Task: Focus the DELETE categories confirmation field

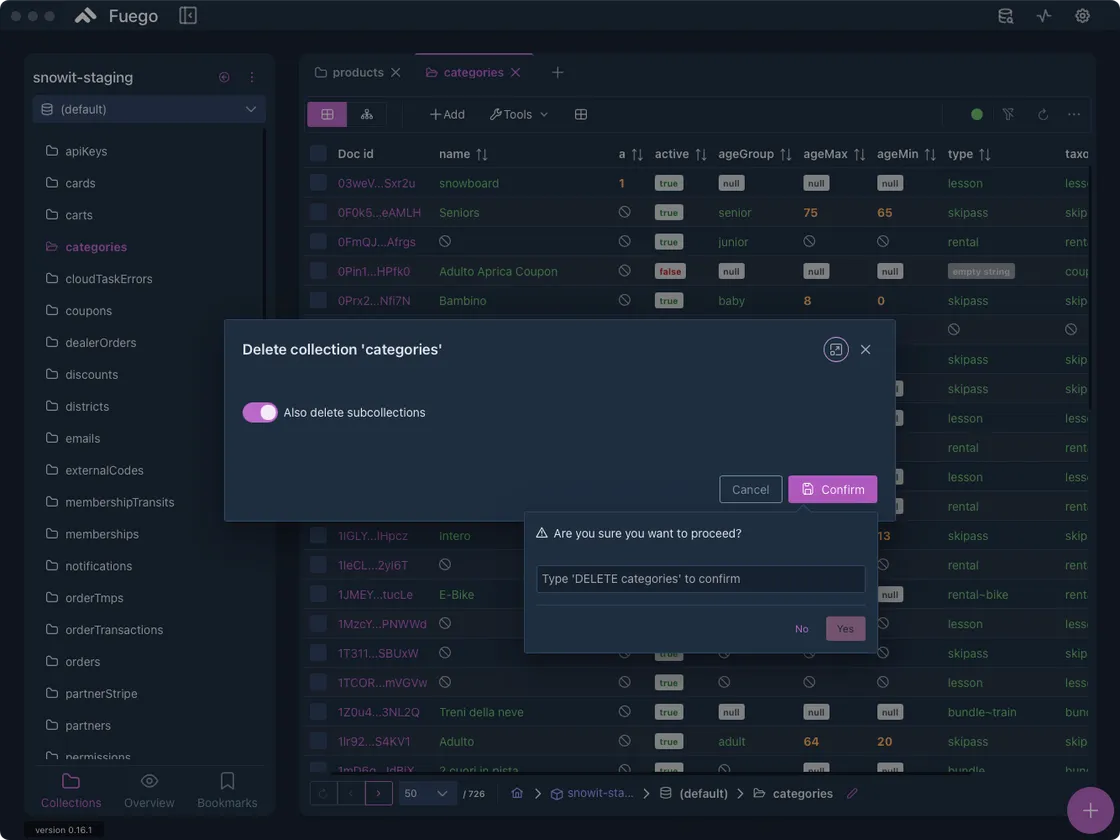Action: 701,579
